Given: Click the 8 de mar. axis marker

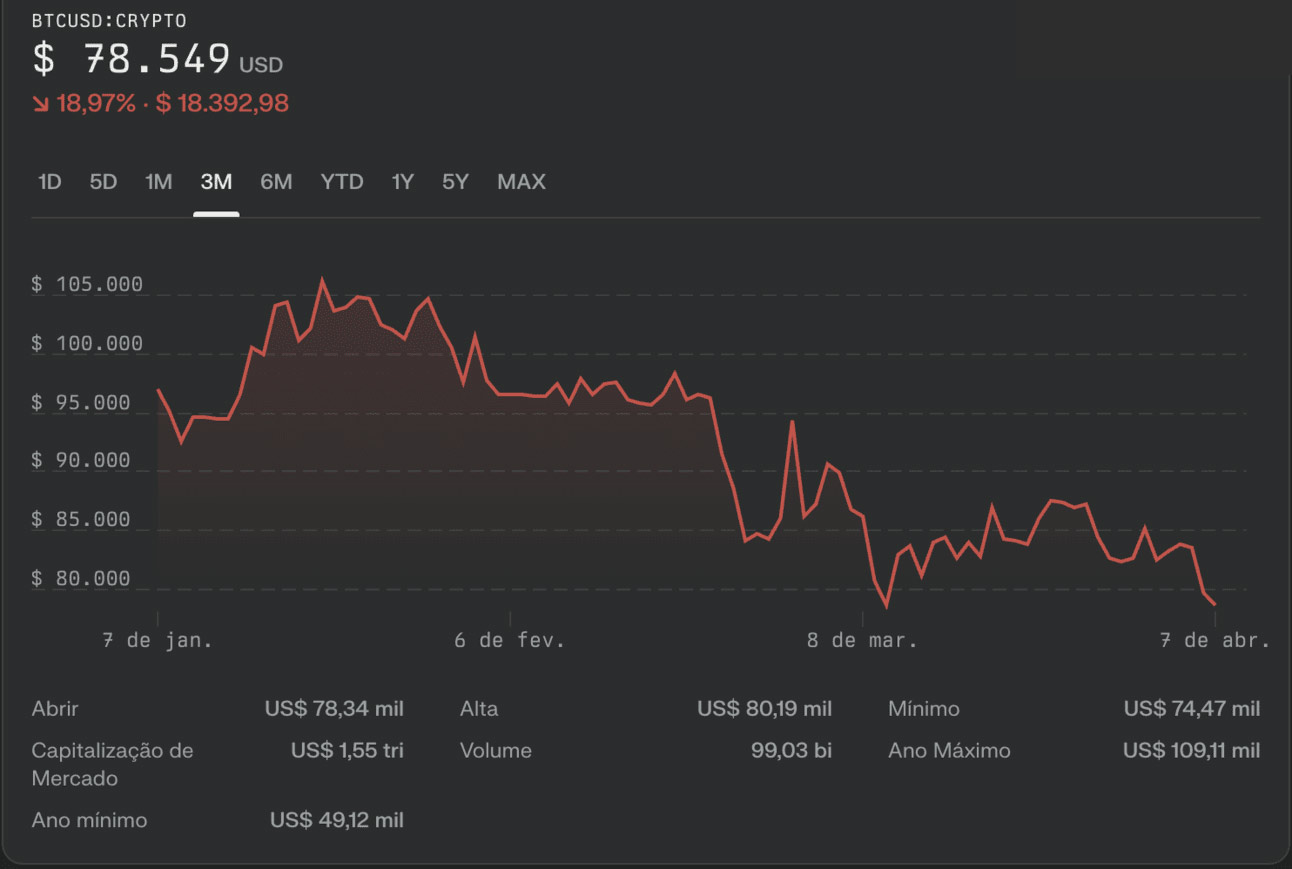Looking at the screenshot, I should point(862,640).
